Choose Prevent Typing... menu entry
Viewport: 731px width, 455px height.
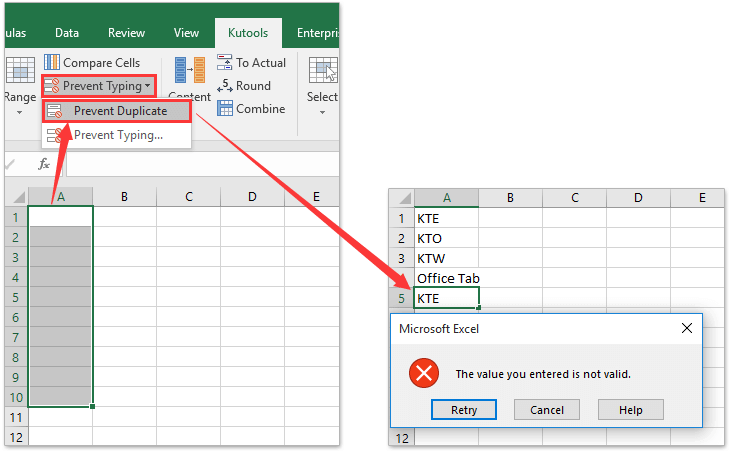[x=117, y=135]
